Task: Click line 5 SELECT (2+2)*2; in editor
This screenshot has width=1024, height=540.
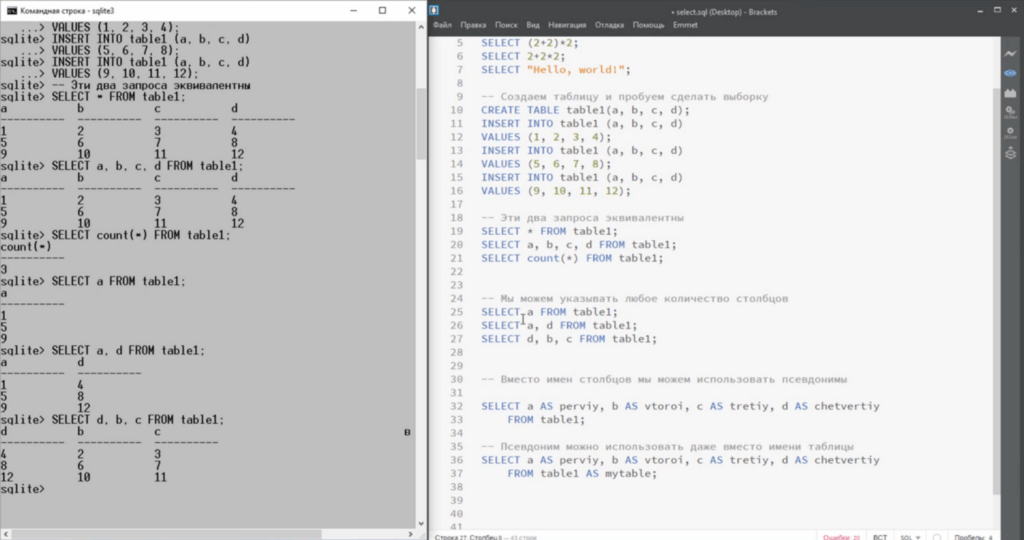Action: 530,43
